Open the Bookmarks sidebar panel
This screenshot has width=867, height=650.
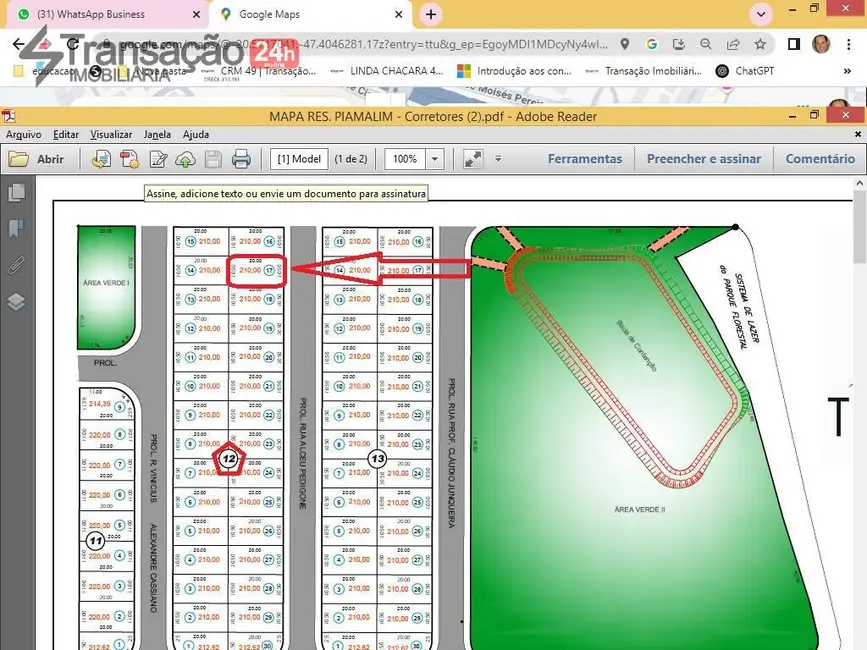click(x=16, y=229)
